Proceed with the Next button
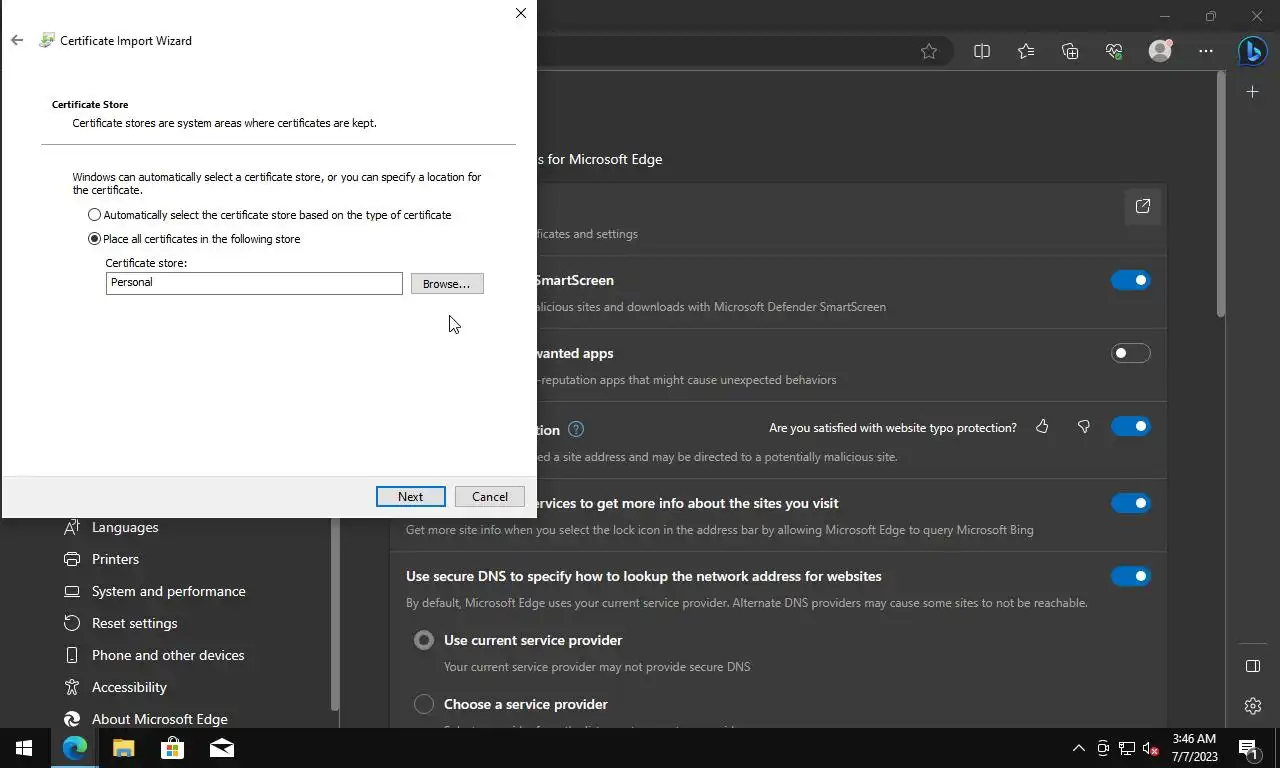Screen dimensions: 1280x768 (410, 497)
